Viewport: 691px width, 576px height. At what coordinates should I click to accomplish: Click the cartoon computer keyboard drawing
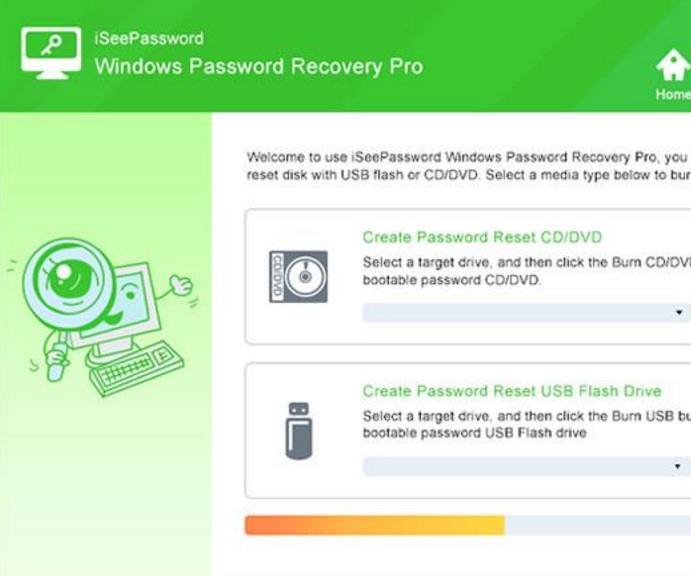coord(137,368)
